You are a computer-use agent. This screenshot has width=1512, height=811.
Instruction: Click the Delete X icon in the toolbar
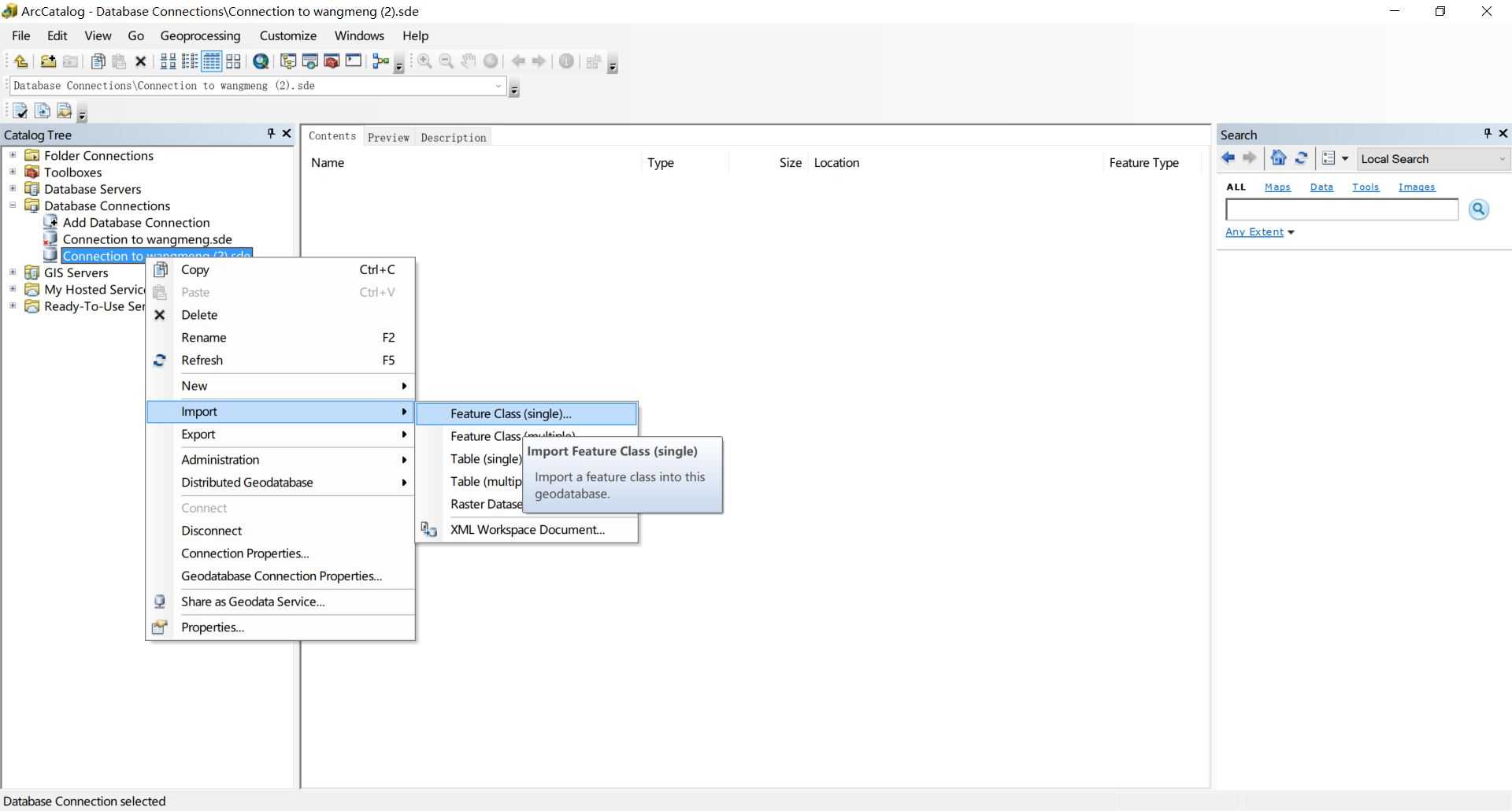click(x=141, y=61)
